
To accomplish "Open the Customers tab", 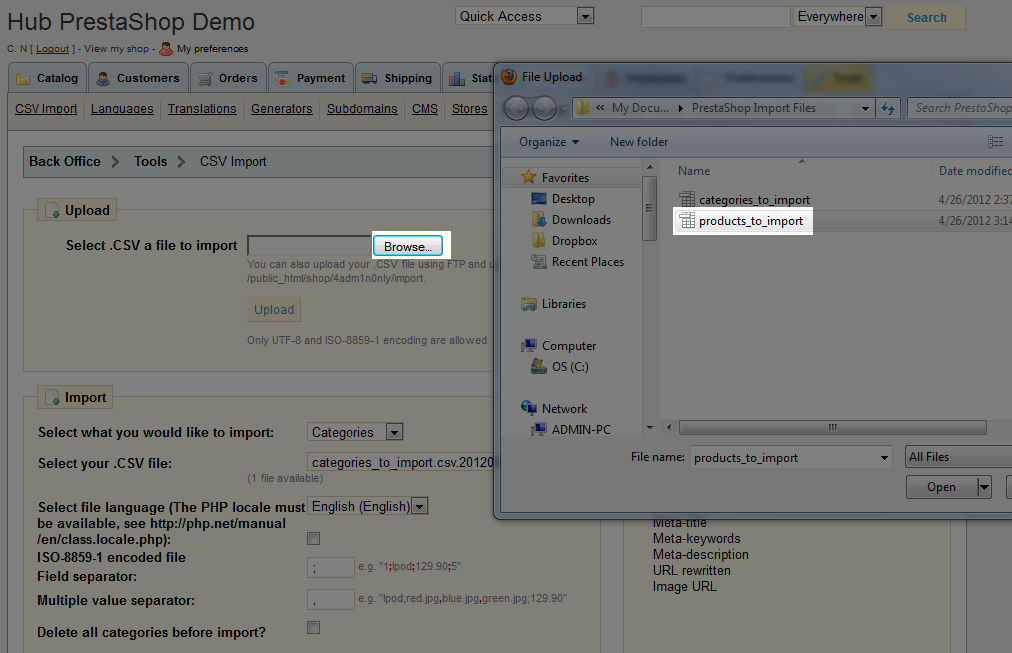I will coord(139,78).
